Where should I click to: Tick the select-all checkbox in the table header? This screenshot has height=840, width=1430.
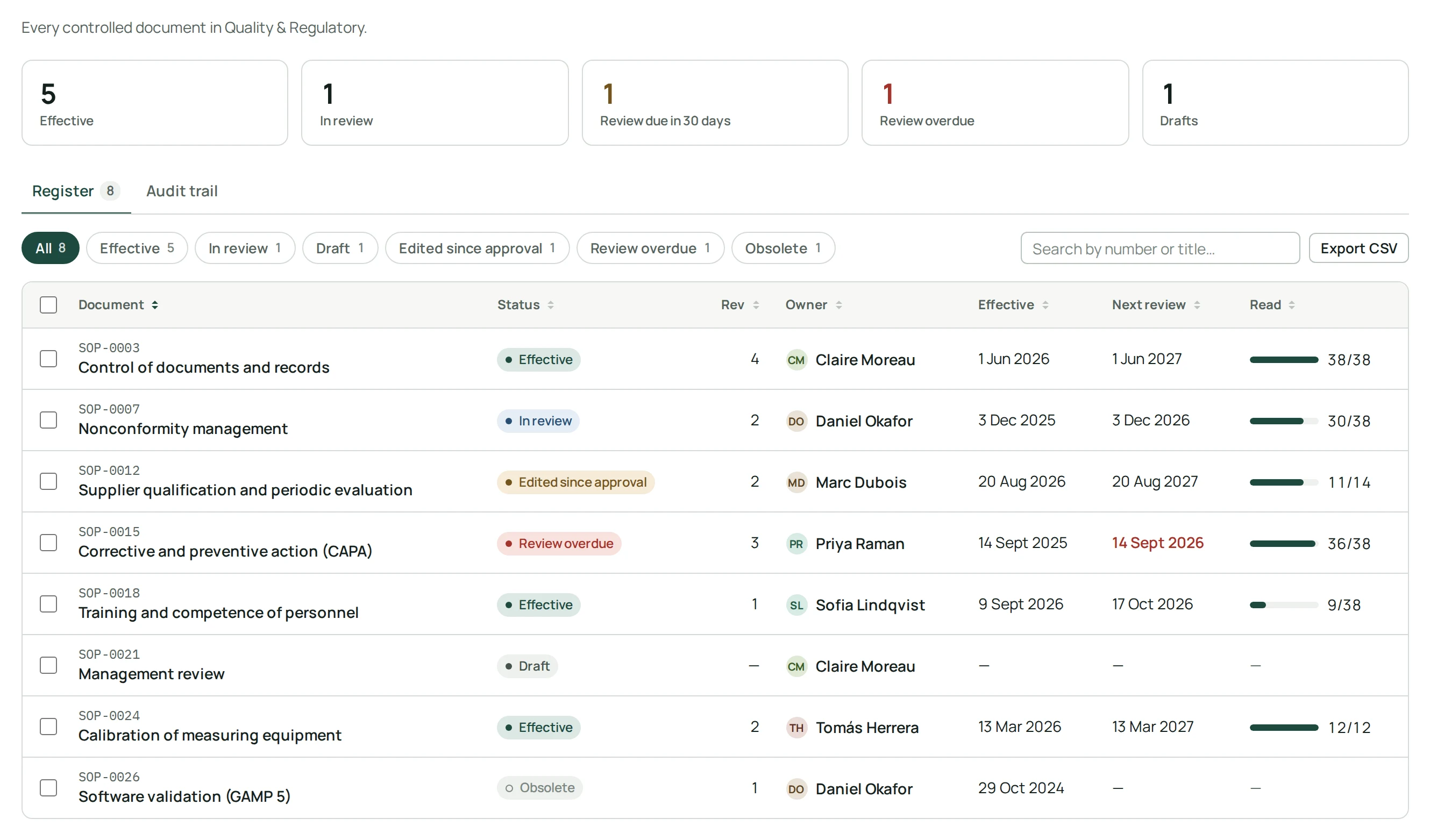point(48,305)
